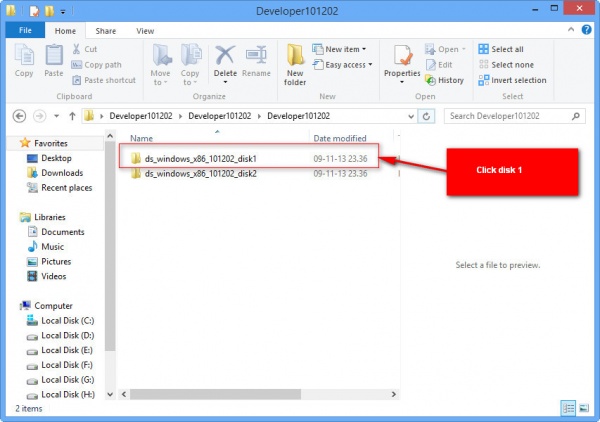Click Invert selection

(x=512, y=80)
